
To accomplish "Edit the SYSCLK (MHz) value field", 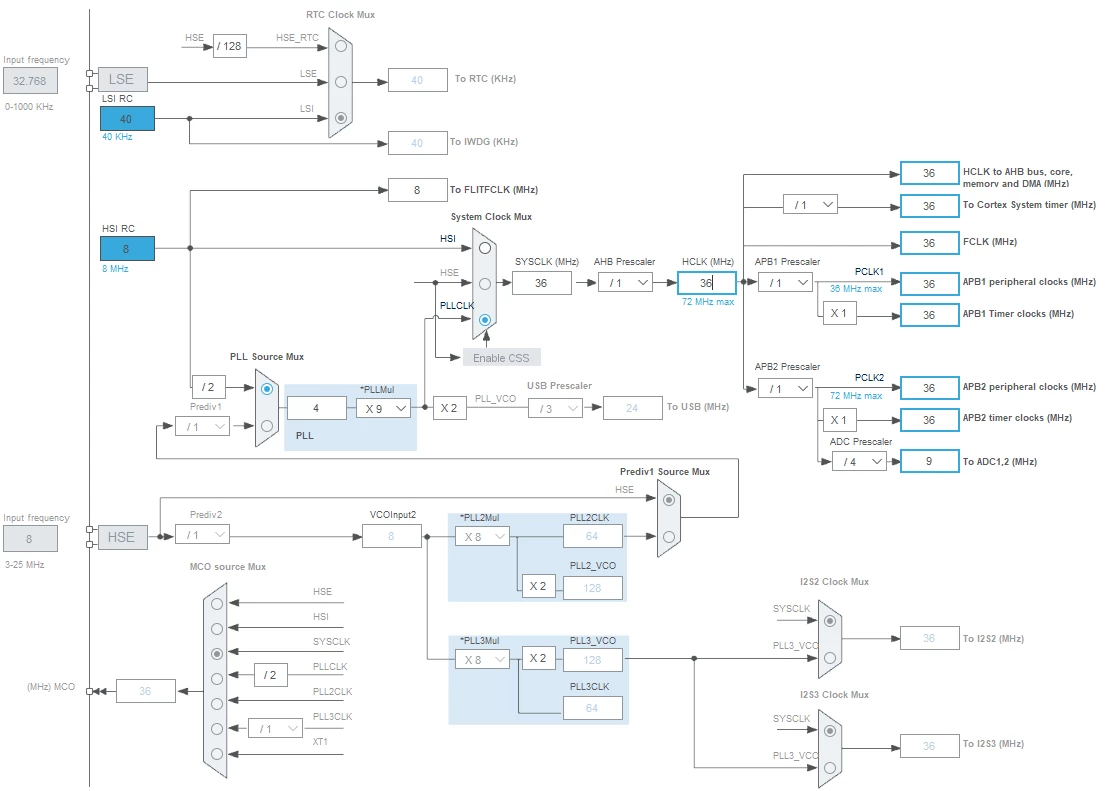I will [541, 283].
